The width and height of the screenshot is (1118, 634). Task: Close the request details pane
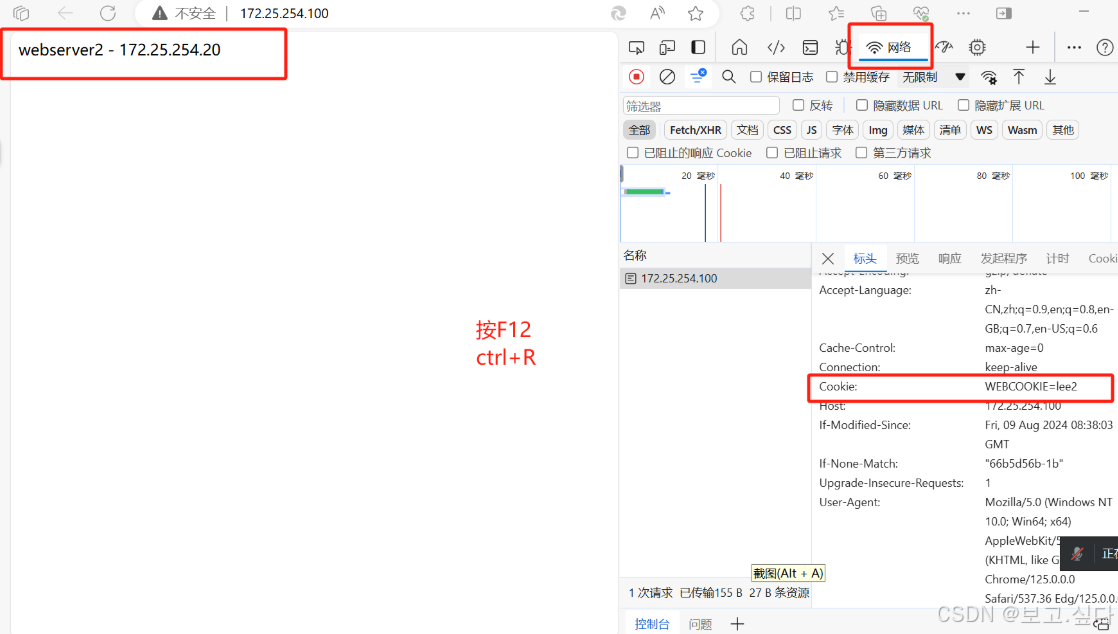tap(827, 258)
